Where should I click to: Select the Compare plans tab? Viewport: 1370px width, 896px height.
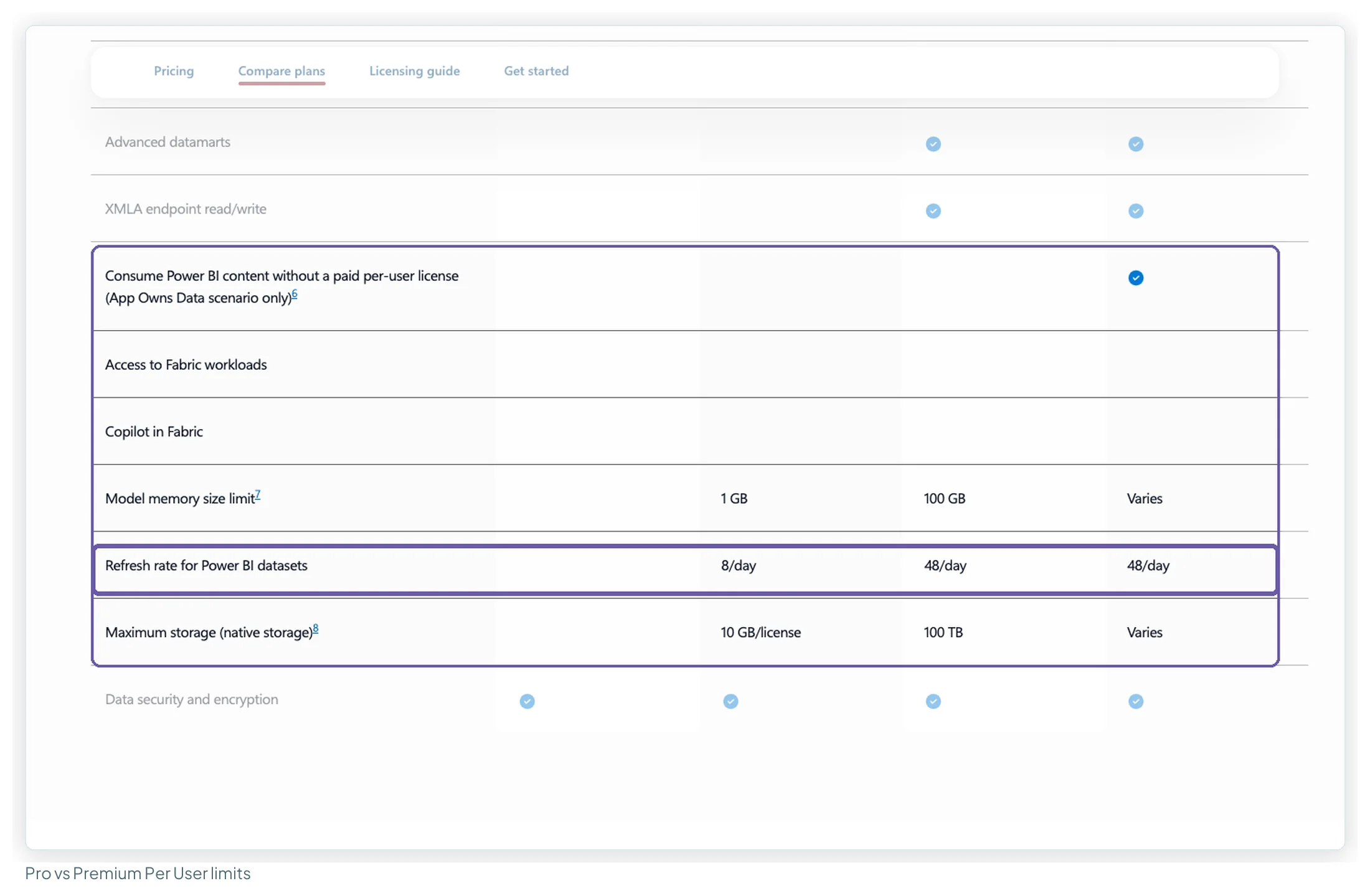coord(281,71)
